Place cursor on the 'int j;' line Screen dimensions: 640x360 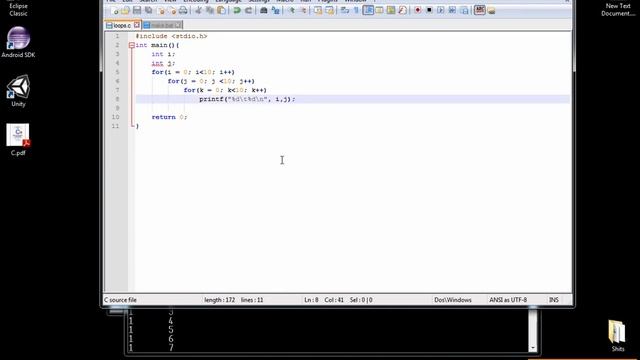(x=163, y=63)
